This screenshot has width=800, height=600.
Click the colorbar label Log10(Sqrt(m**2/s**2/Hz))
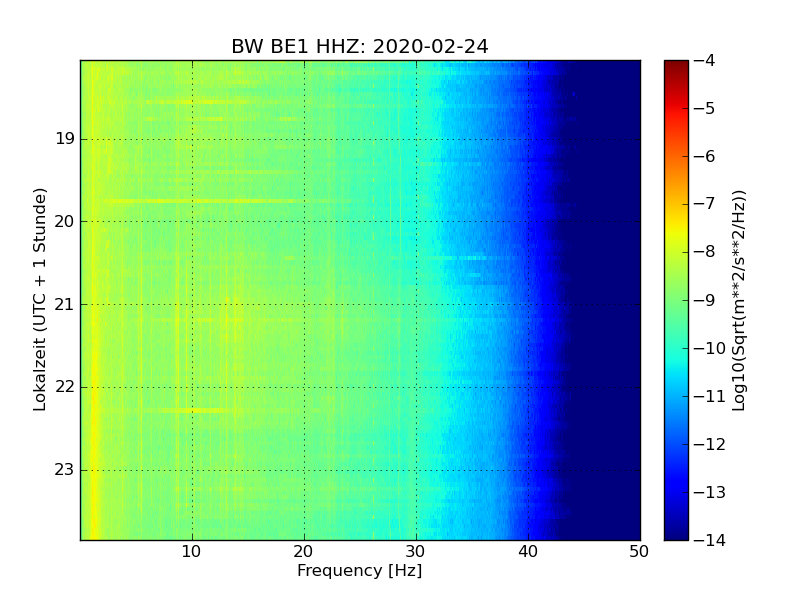tap(738, 301)
